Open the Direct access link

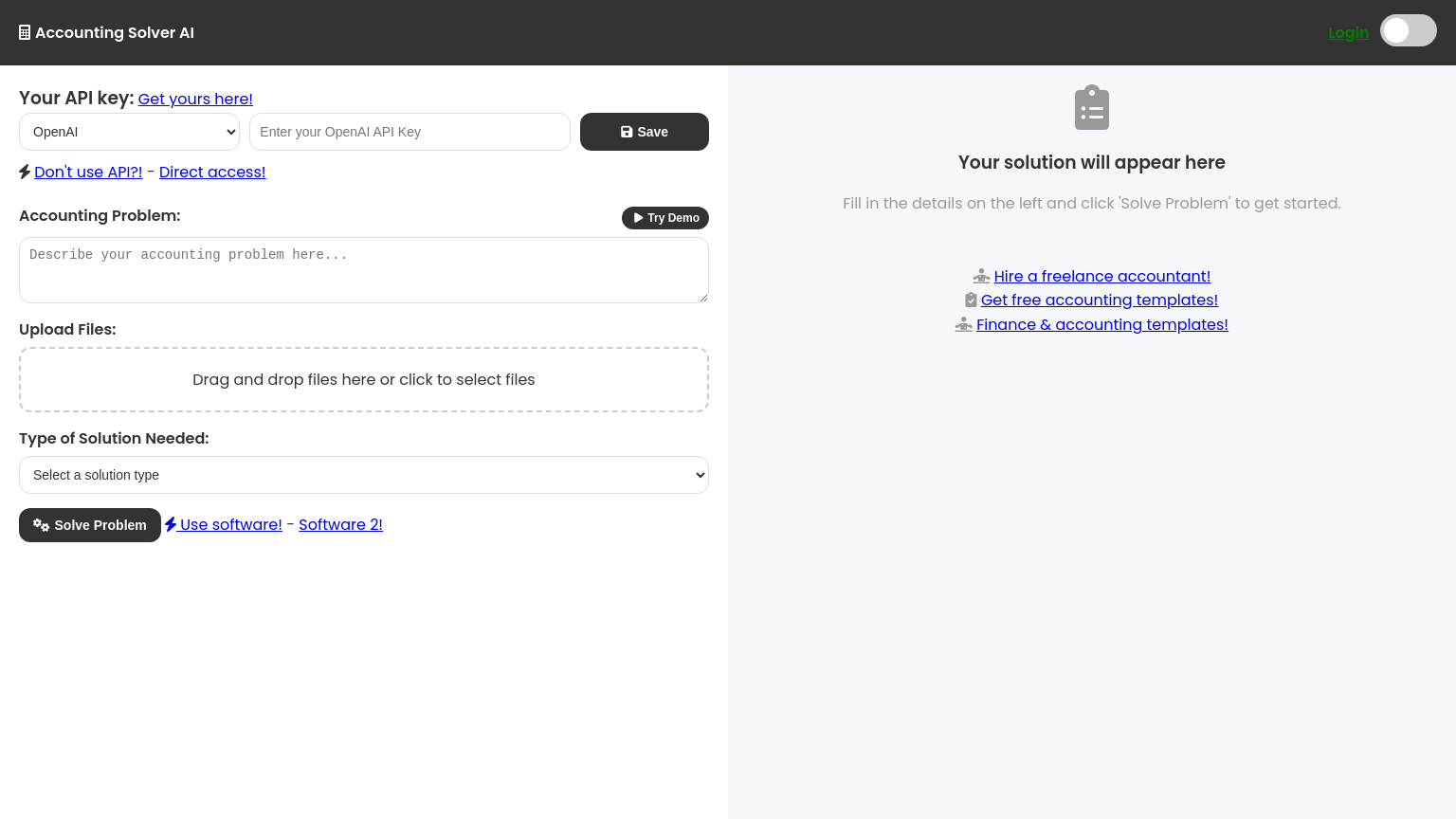[212, 172]
